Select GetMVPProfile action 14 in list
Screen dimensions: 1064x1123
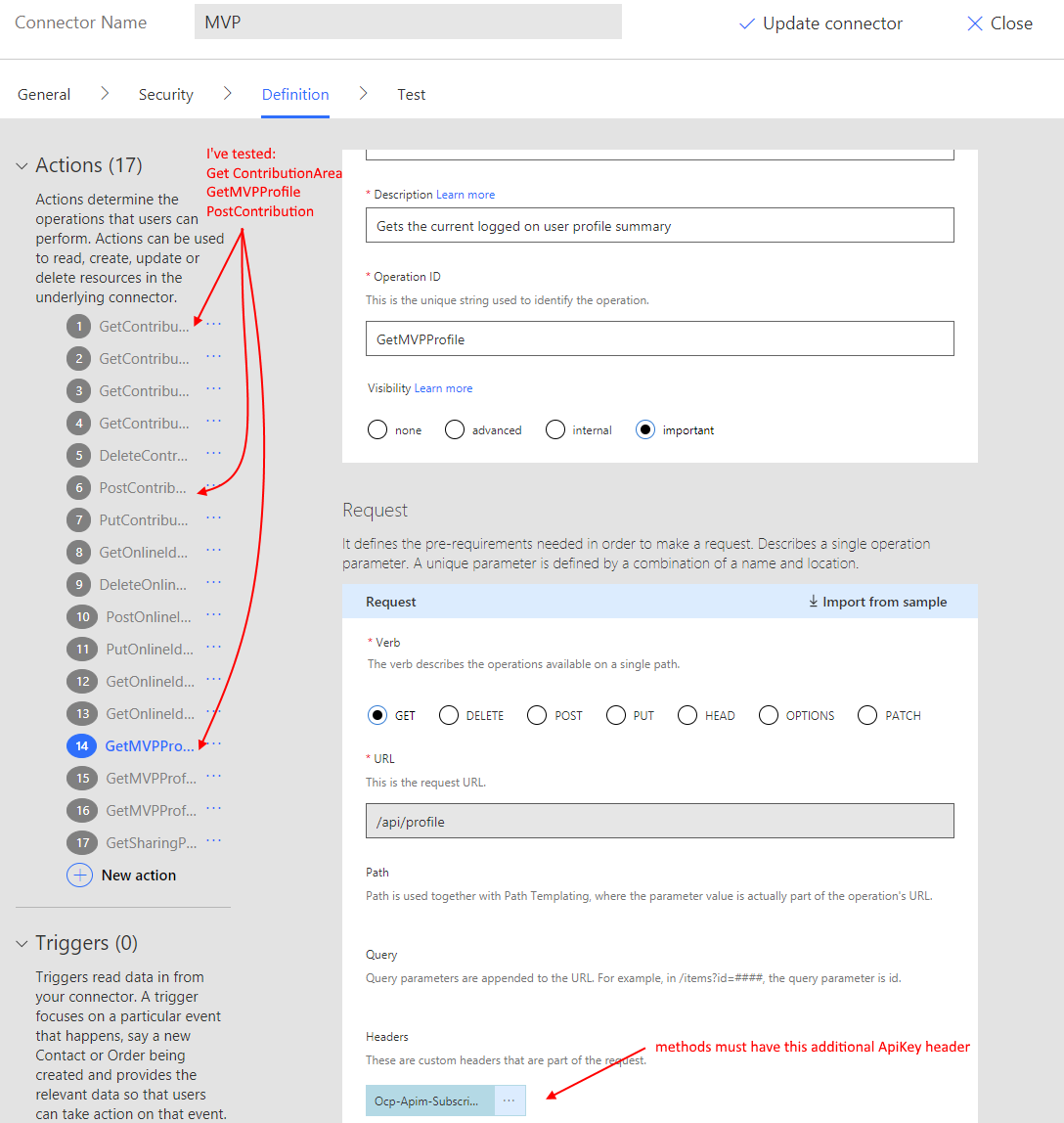tap(149, 745)
